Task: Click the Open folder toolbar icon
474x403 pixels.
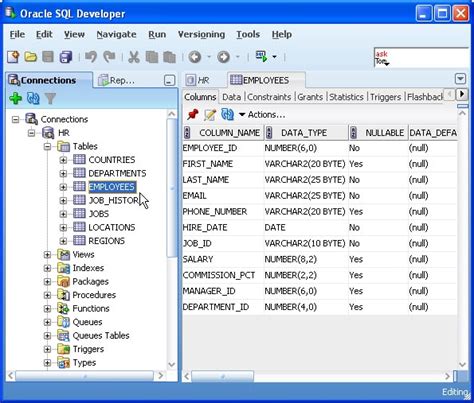Action: pyautogui.click(x=31, y=57)
